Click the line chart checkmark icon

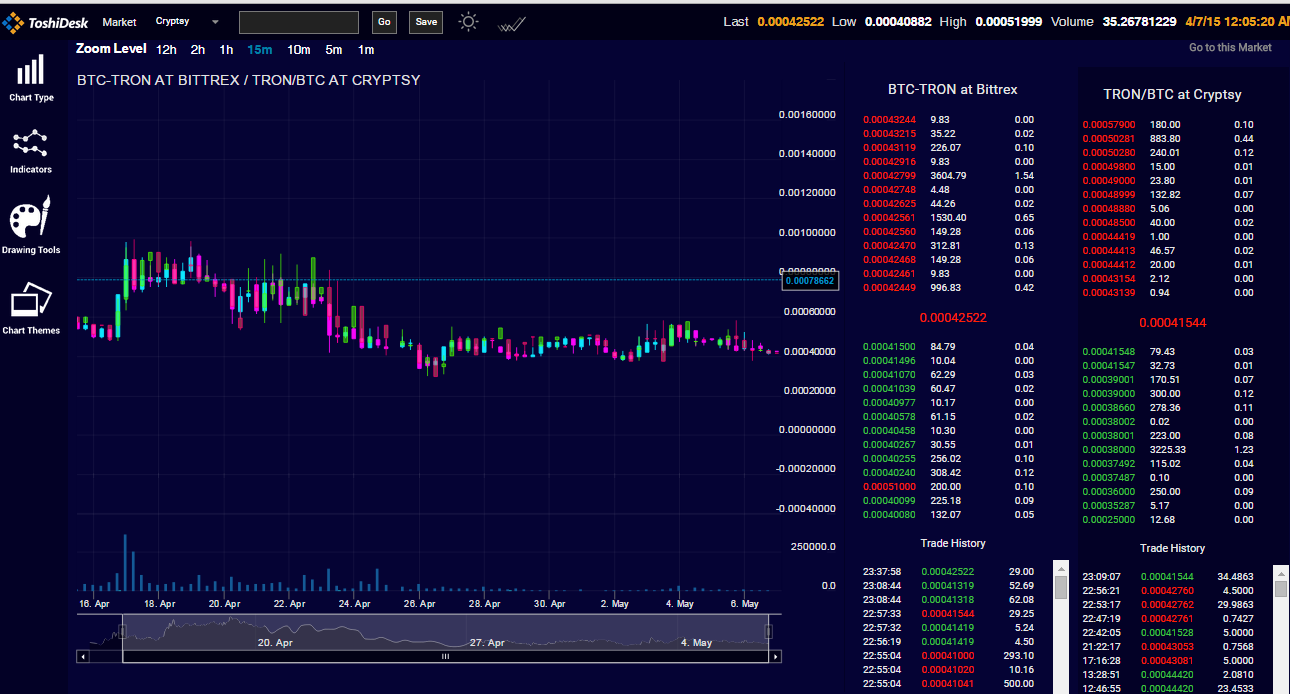pos(512,23)
